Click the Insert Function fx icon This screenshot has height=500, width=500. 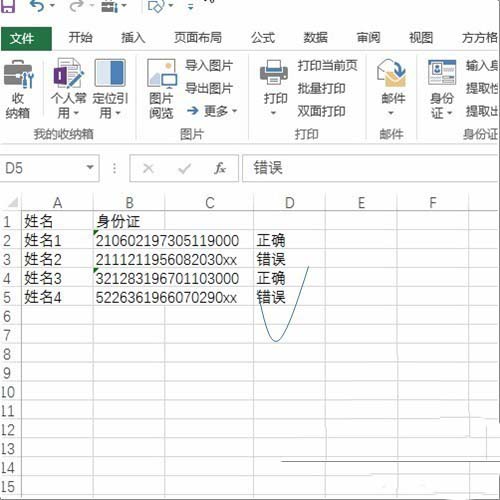point(220,168)
